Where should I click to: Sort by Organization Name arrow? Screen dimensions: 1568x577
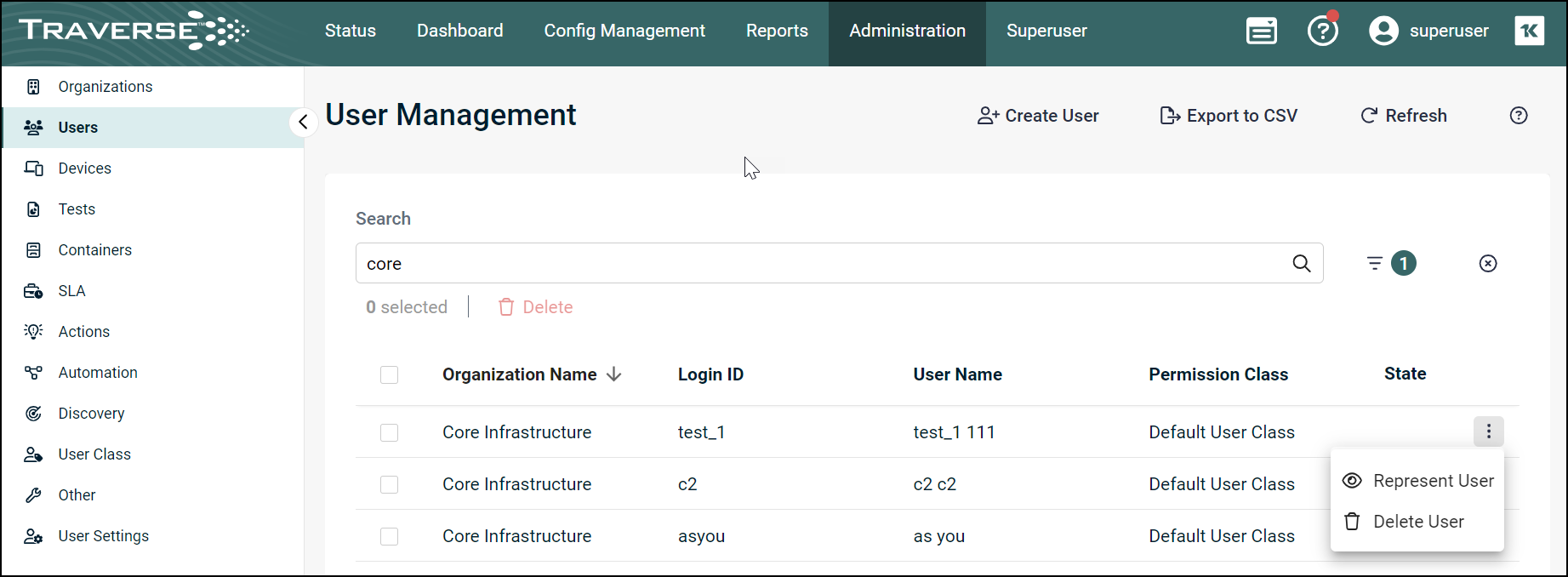[614, 374]
